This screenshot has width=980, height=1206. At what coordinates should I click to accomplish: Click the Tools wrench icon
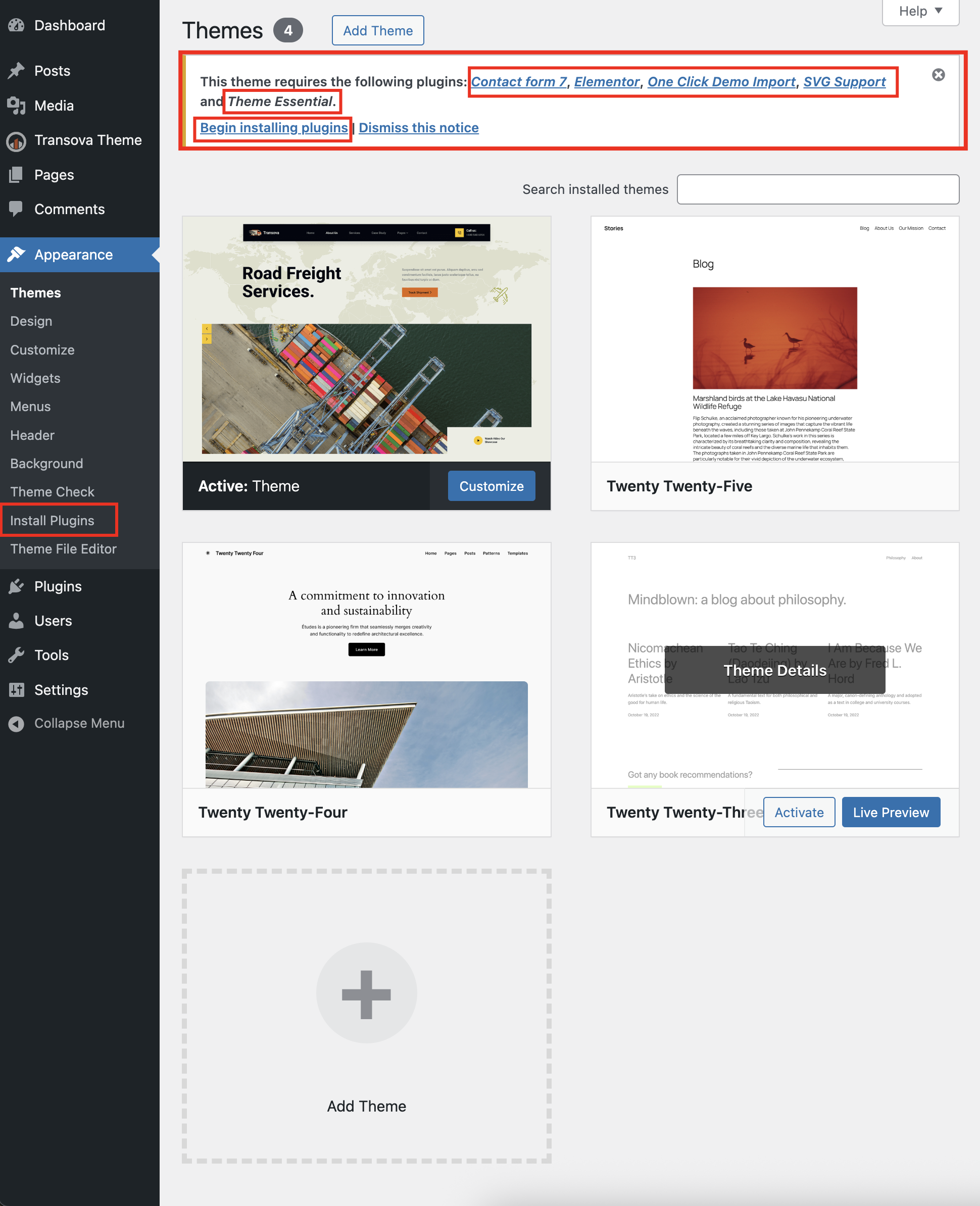click(x=16, y=655)
